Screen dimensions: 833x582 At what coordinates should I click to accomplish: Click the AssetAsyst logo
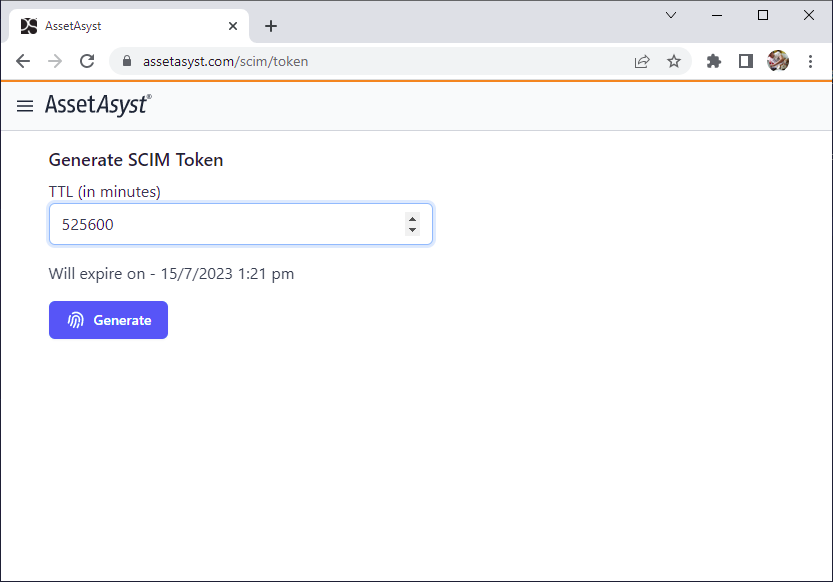click(98, 105)
